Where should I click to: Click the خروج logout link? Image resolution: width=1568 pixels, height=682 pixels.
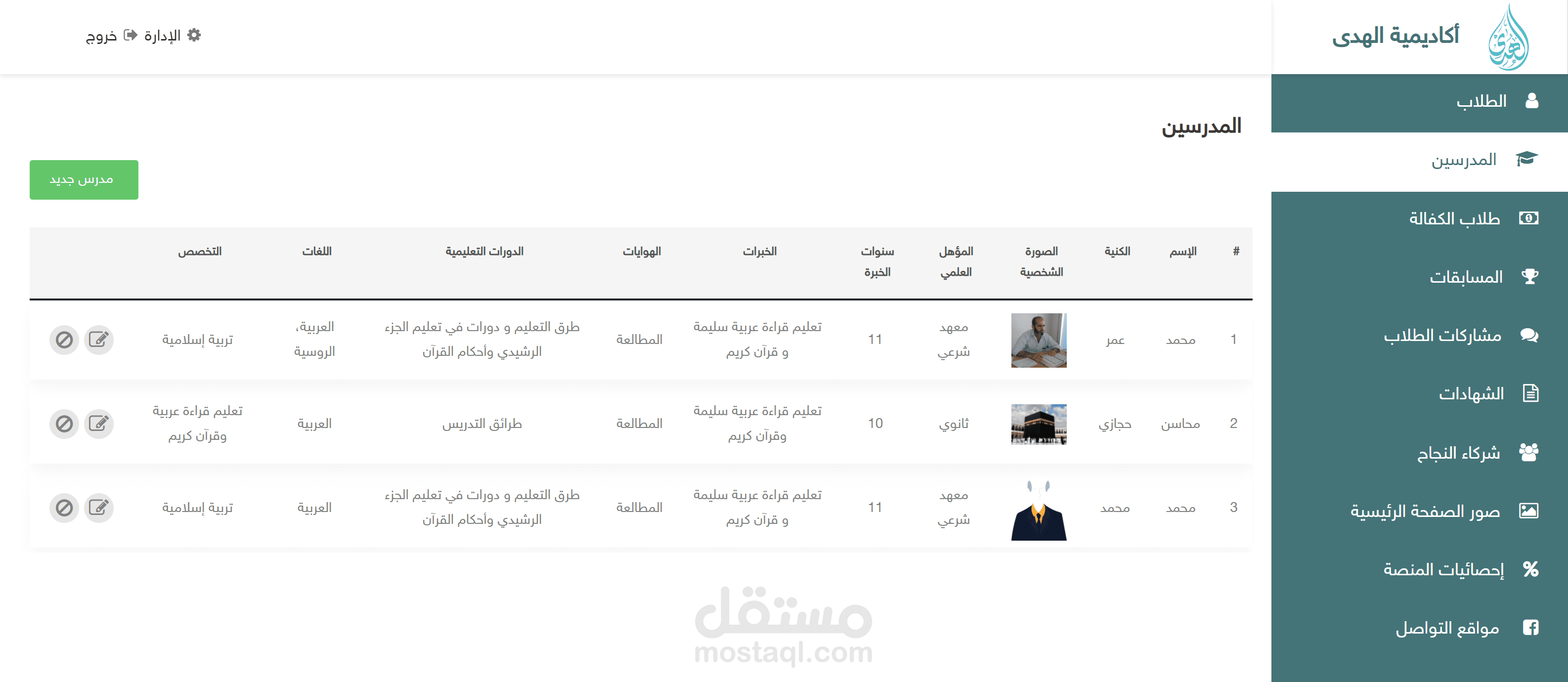point(101,36)
